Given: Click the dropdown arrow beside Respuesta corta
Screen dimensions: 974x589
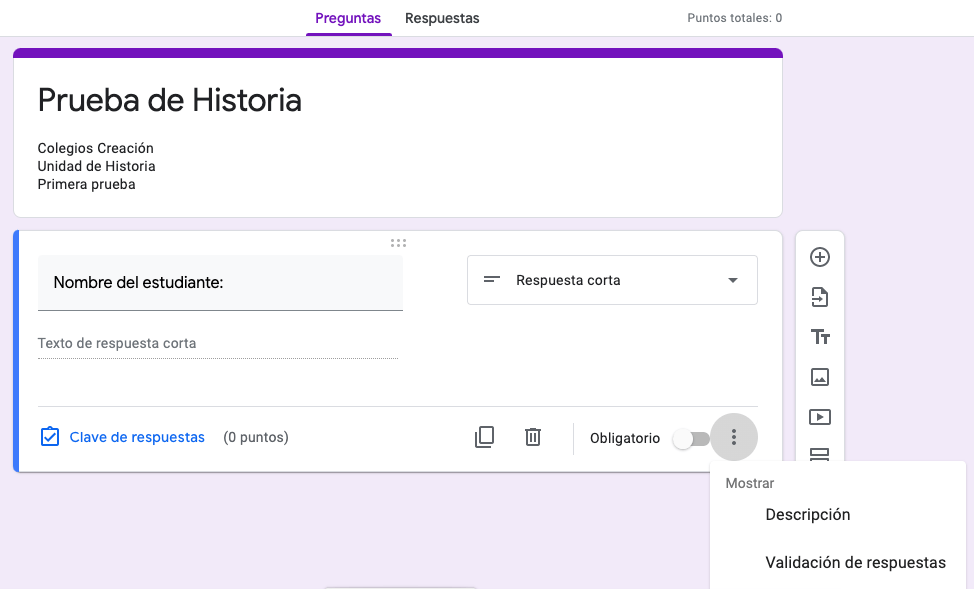Looking at the screenshot, I should coord(733,281).
